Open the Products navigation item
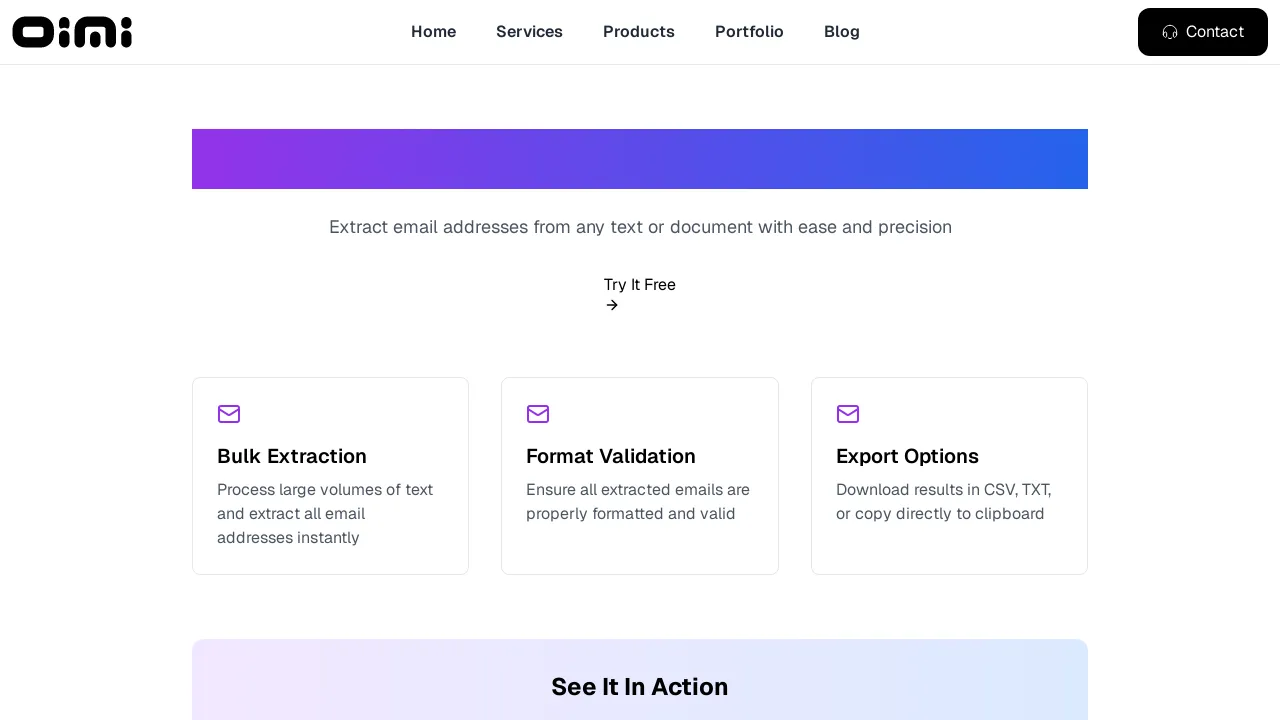 [638, 31]
